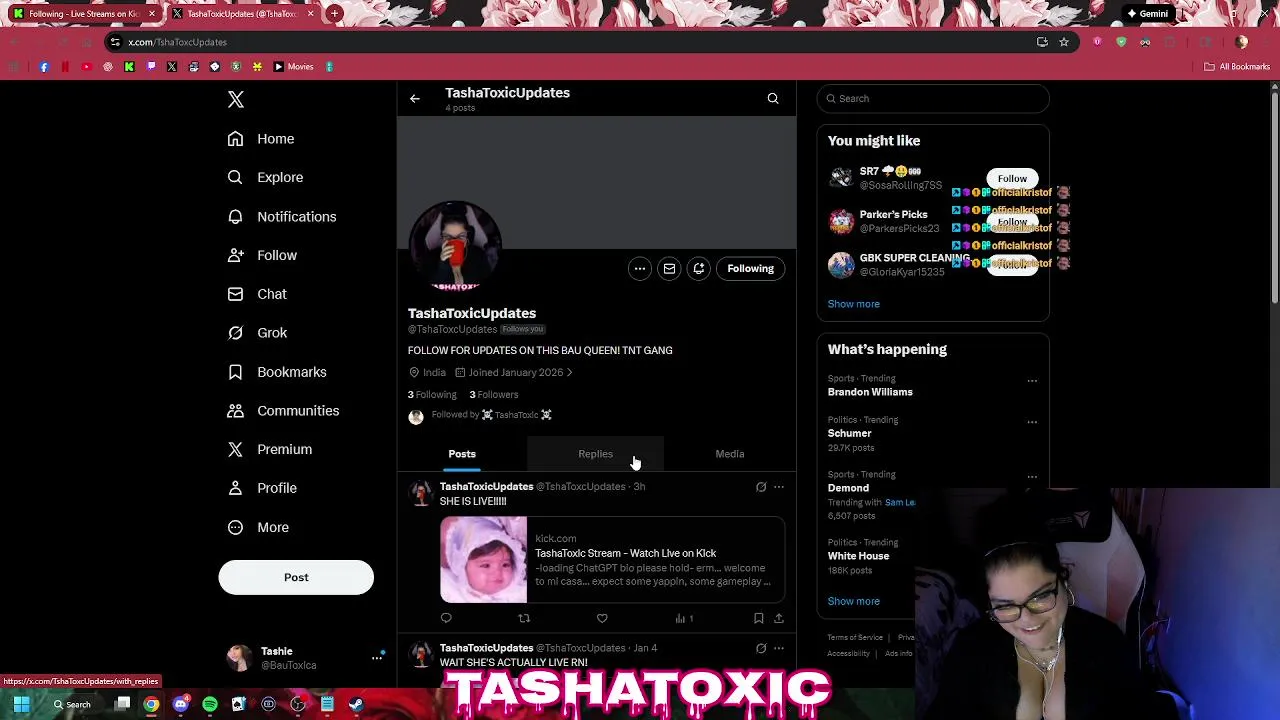
Task: Select the Replies tab
Action: click(x=595, y=454)
